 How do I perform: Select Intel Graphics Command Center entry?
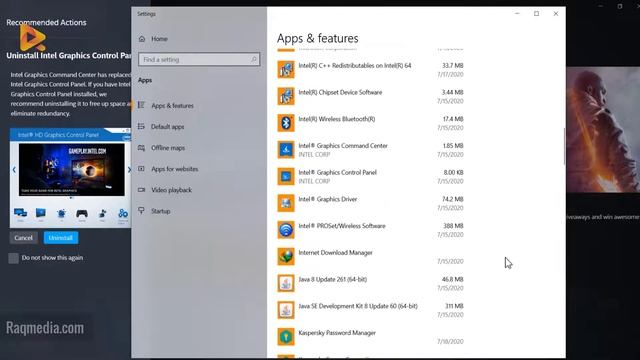tap(371, 150)
